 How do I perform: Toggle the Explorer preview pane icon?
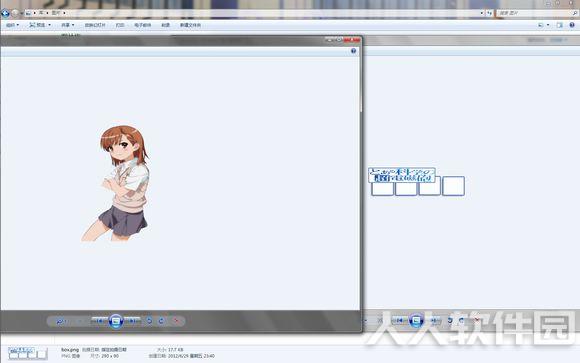coord(559,25)
